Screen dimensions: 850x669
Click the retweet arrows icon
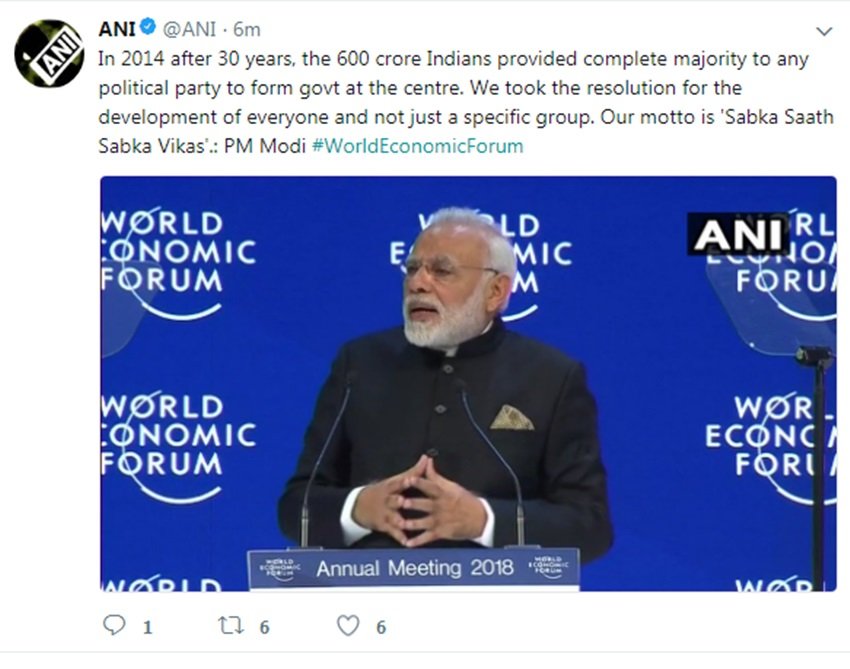[231, 626]
